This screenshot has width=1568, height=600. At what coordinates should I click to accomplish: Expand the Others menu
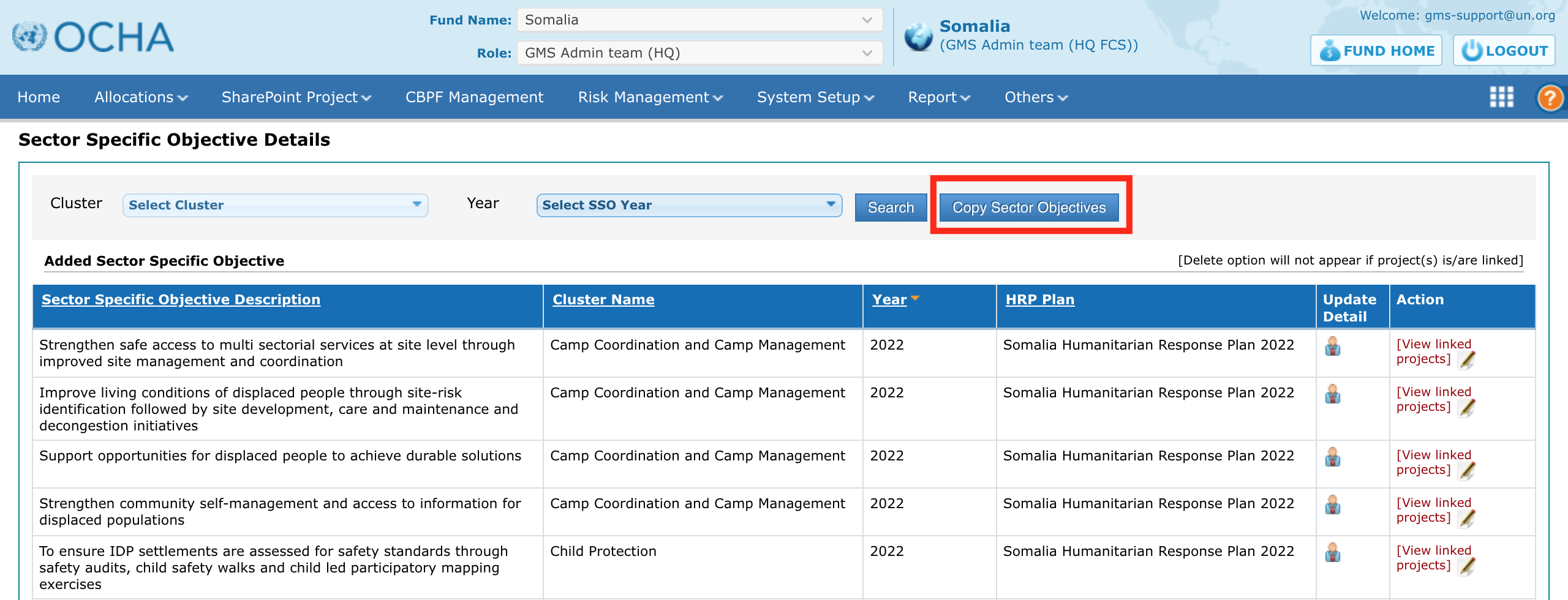point(1036,97)
